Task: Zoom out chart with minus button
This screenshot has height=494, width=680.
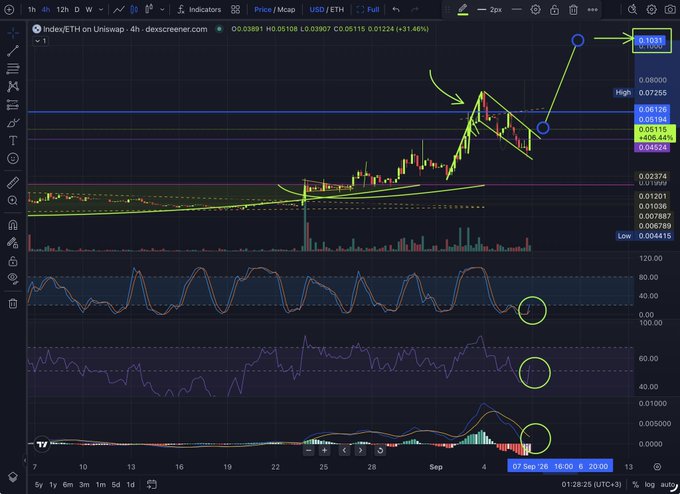Action: point(308,451)
